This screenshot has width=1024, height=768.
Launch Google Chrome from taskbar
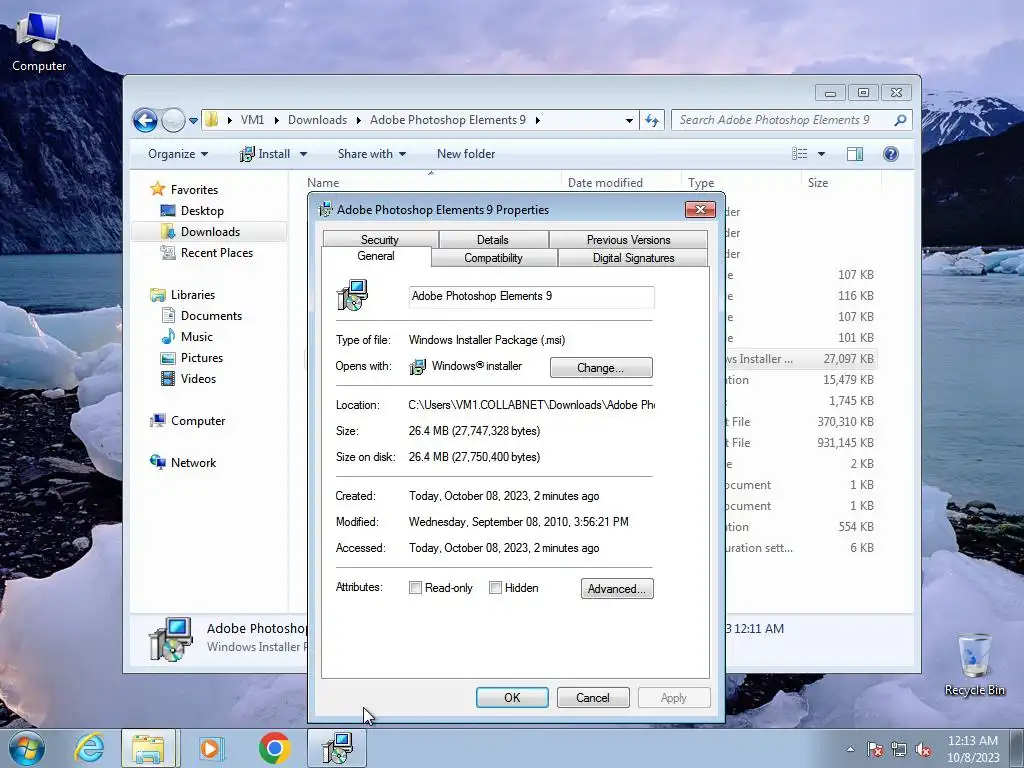[274, 748]
